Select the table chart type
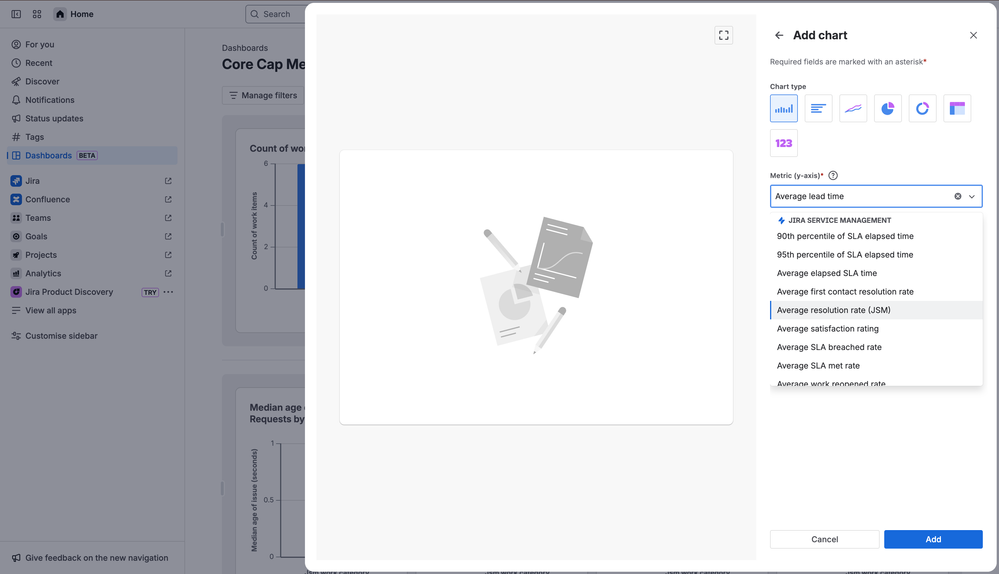The width and height of the screenshot is (999, 574). (x=957, y=108)
